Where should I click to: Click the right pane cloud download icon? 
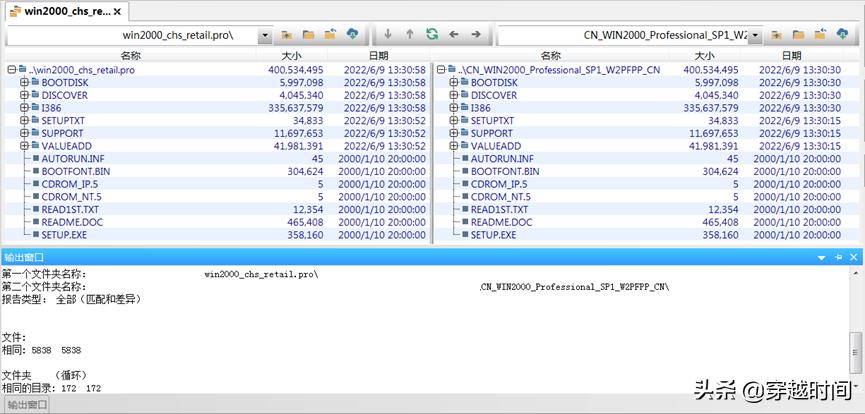pos(842,34)
